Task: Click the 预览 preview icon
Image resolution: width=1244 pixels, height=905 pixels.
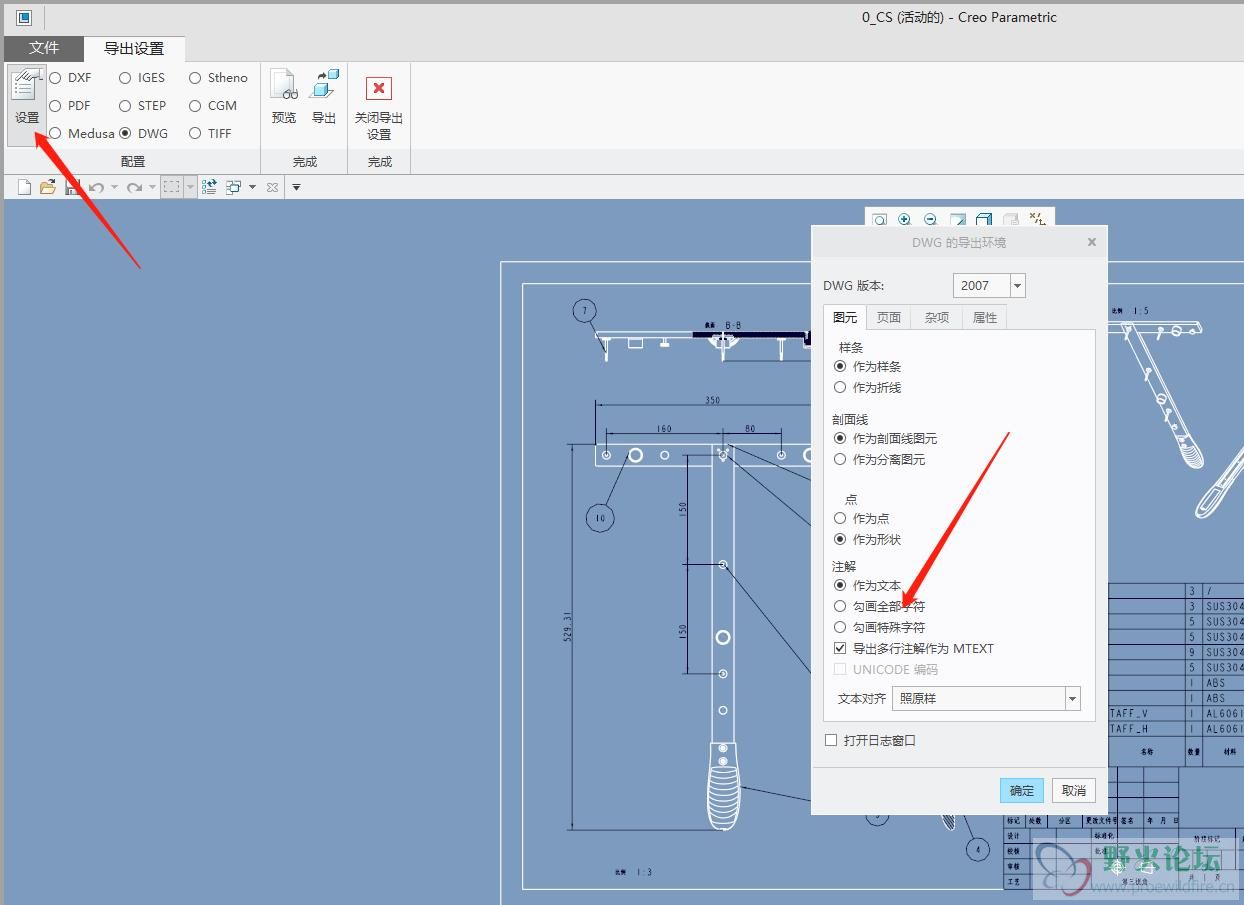Action: [x=284, y=97]
